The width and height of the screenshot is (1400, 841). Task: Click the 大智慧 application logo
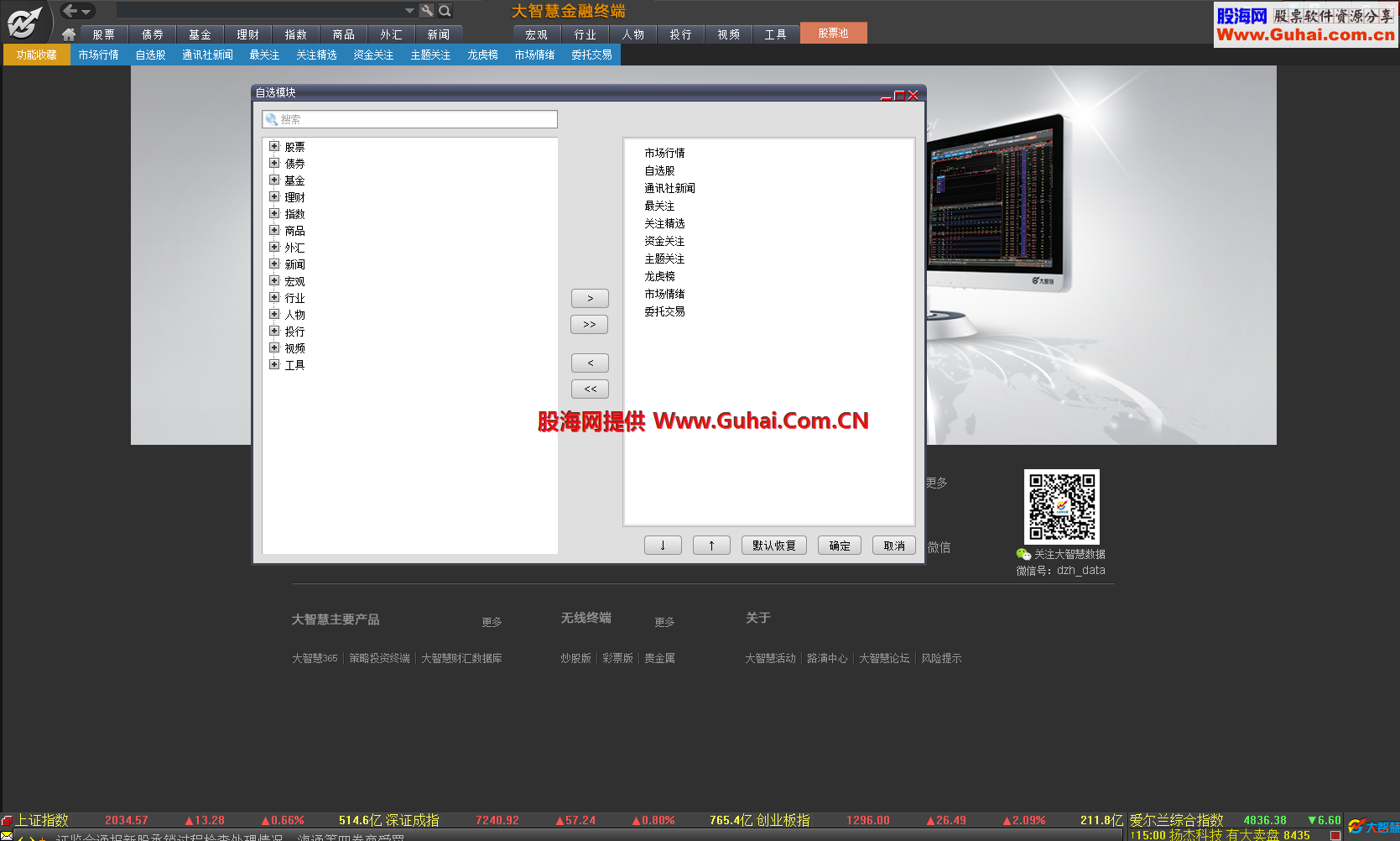[23, 22]
